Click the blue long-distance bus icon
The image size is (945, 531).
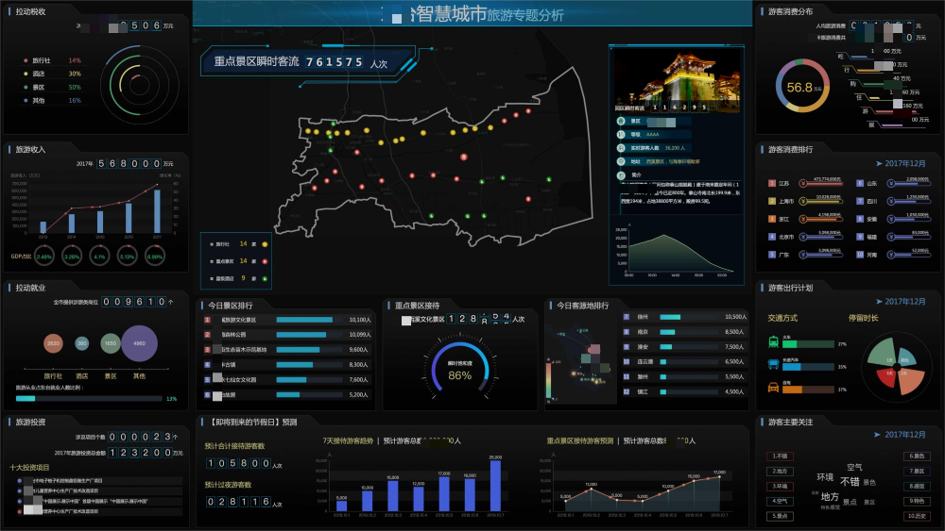pyautogui.click(x=774, y=365)
